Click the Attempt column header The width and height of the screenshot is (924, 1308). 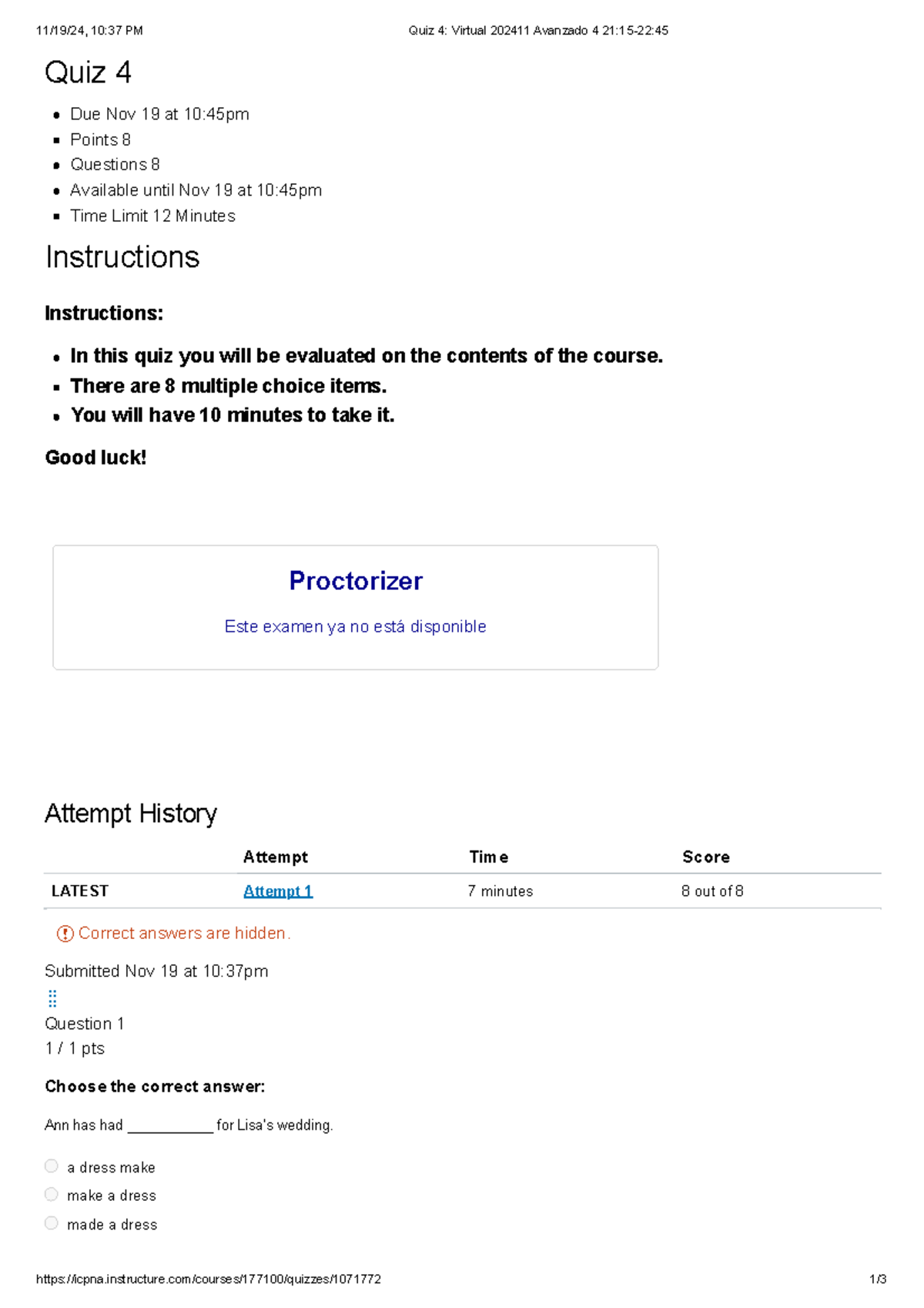click(x=276, y=857)
